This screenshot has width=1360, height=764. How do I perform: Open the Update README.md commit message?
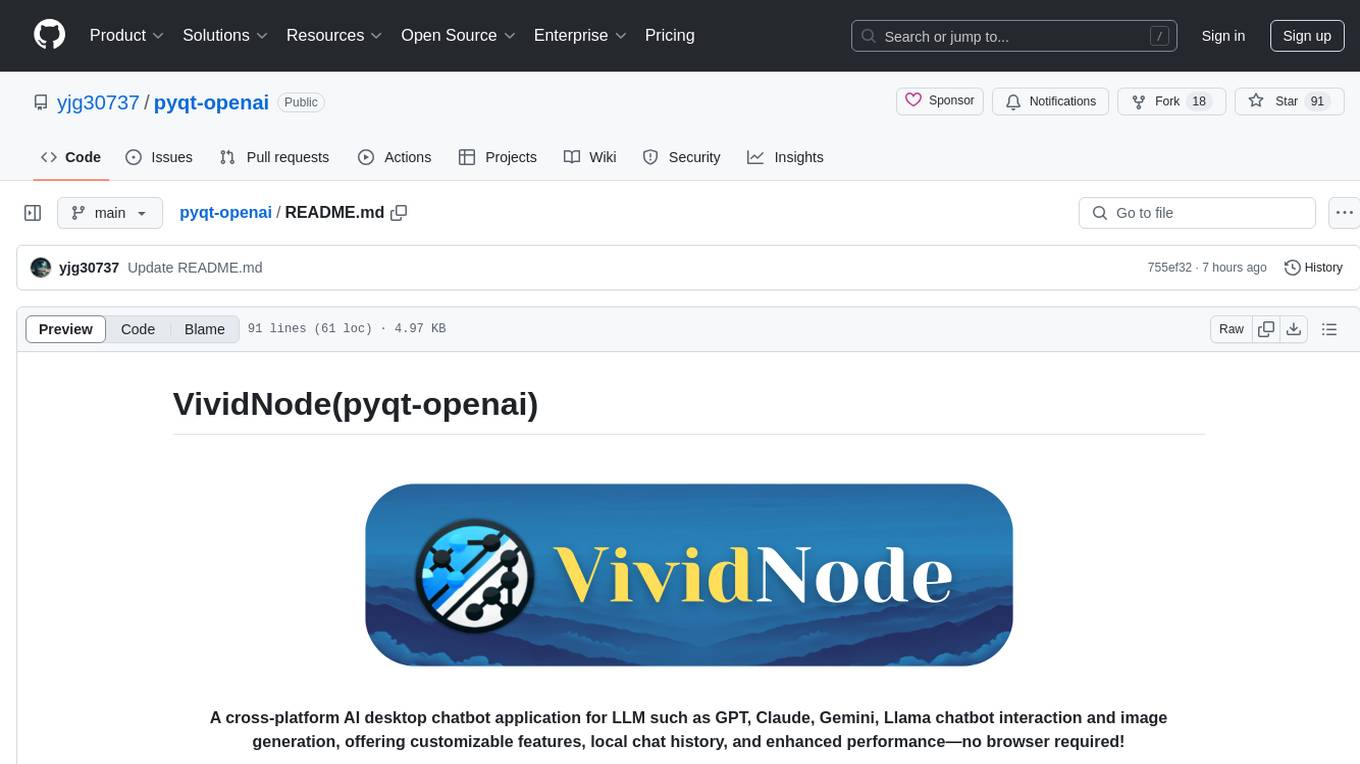click(x=195, y=268)
